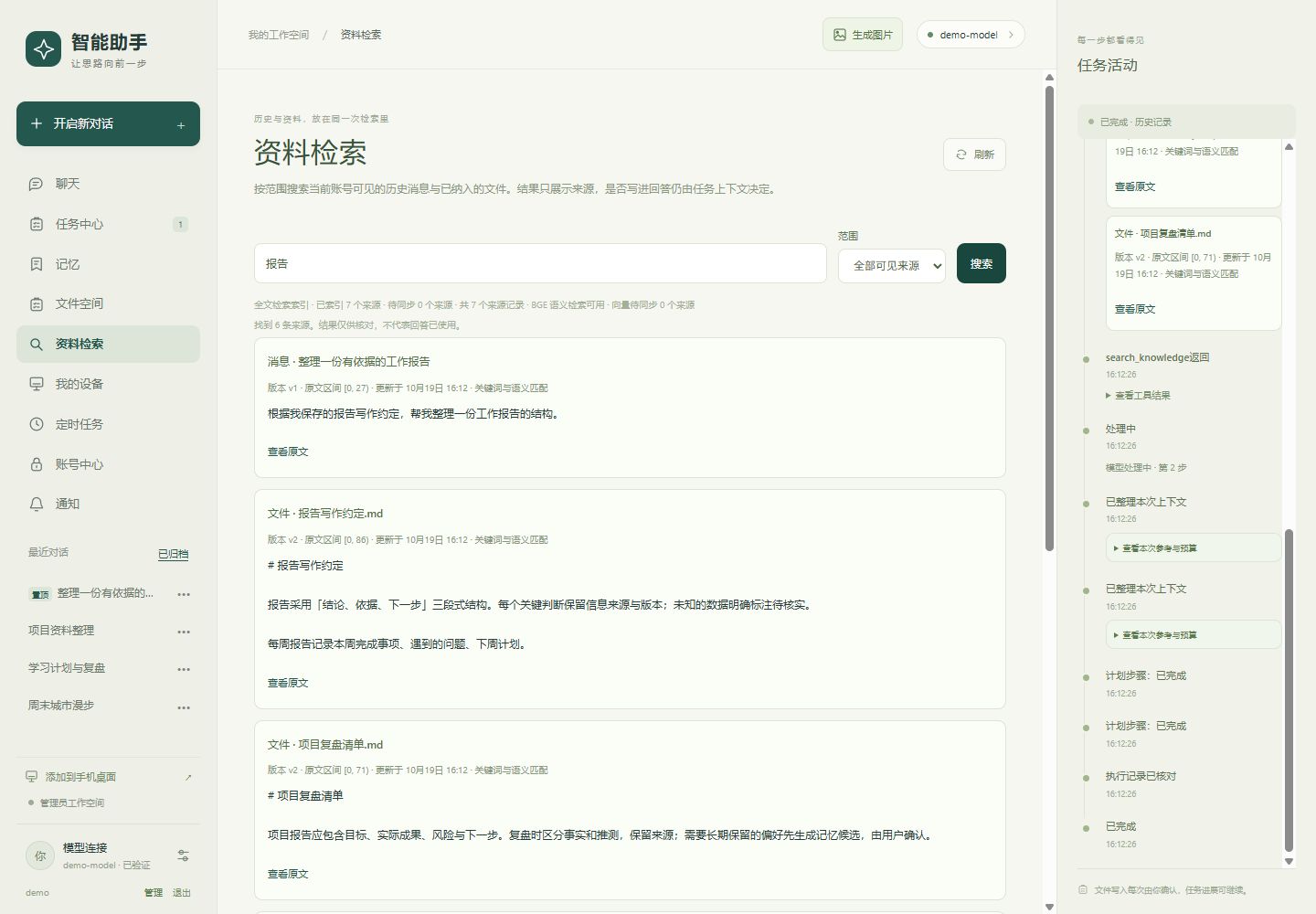This screenshot has width=1316, height=914.
Task: Click the 退出 logout link
Action: pos(182,893)
